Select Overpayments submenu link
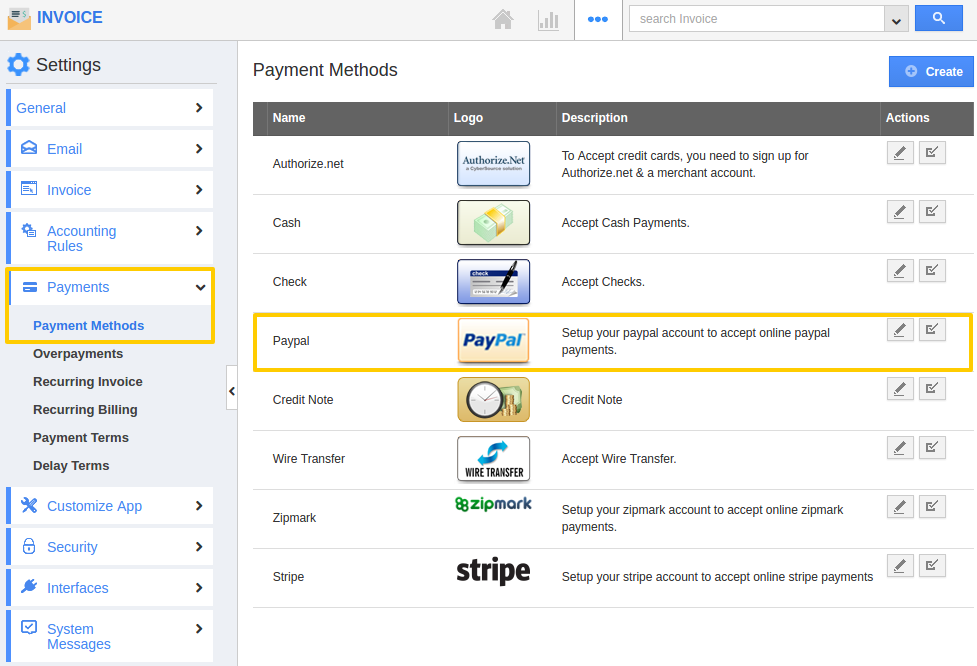The image size is (977, 666). point(78,354)
